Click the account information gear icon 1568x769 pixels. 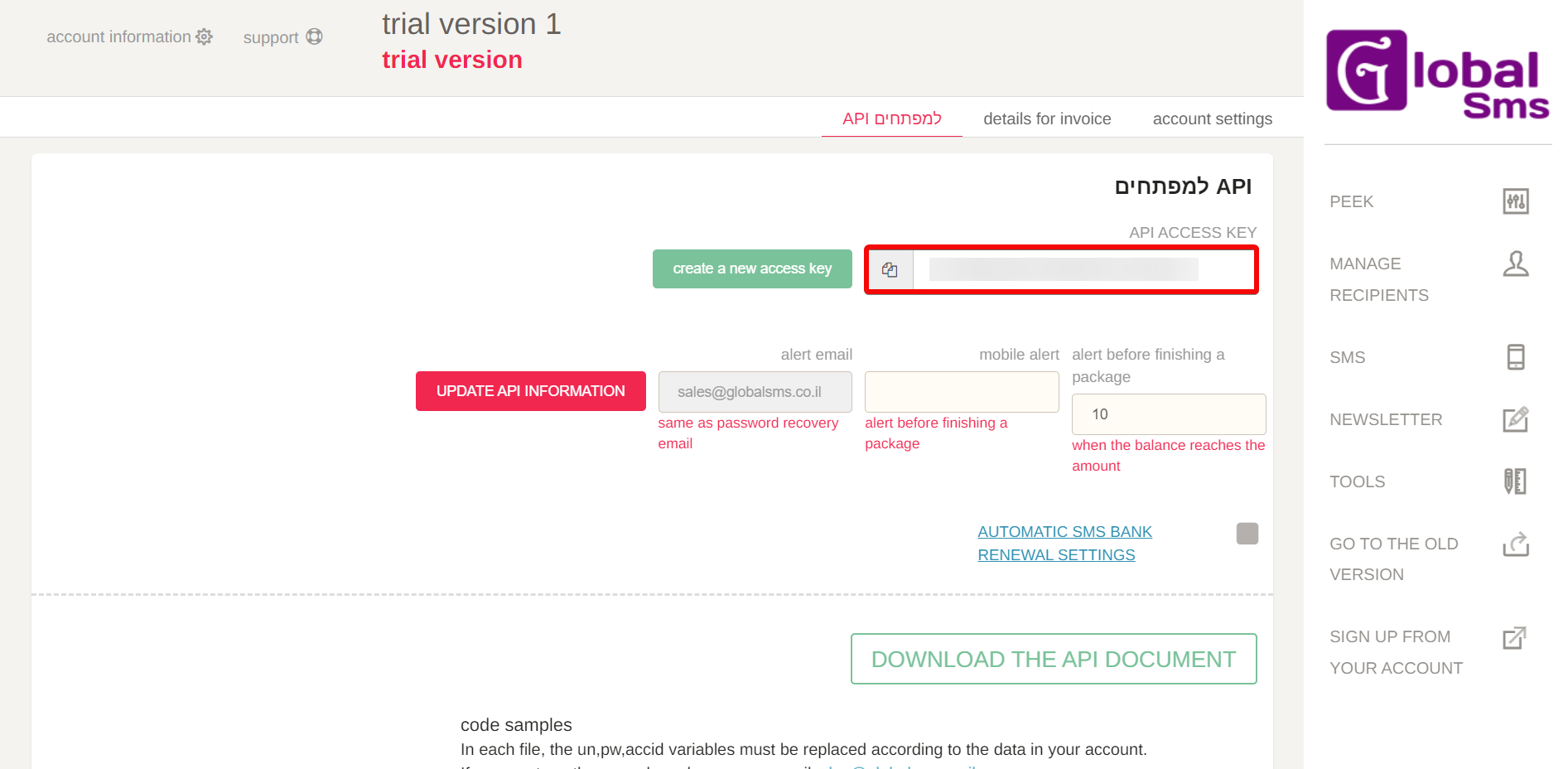(x=205, y=37)
